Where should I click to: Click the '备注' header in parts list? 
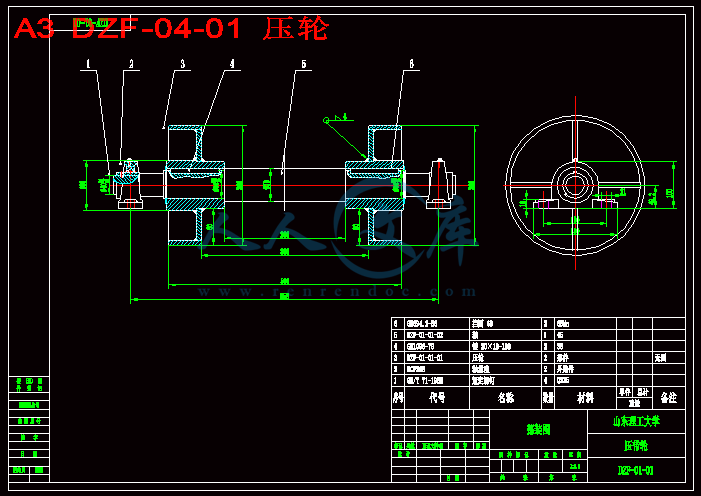point(669,397)
